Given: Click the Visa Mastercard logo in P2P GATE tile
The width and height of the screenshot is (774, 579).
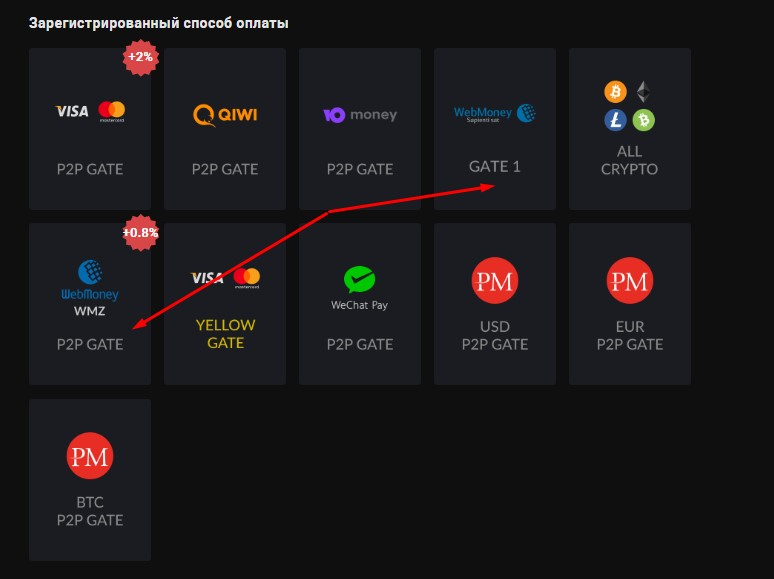Looking at the screenshot, I should pyautogui.click(x=89, y=111).
